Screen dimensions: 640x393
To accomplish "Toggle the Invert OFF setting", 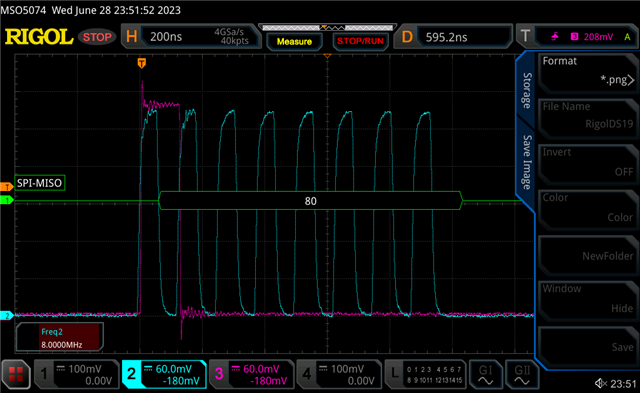I will pos(587,162).
